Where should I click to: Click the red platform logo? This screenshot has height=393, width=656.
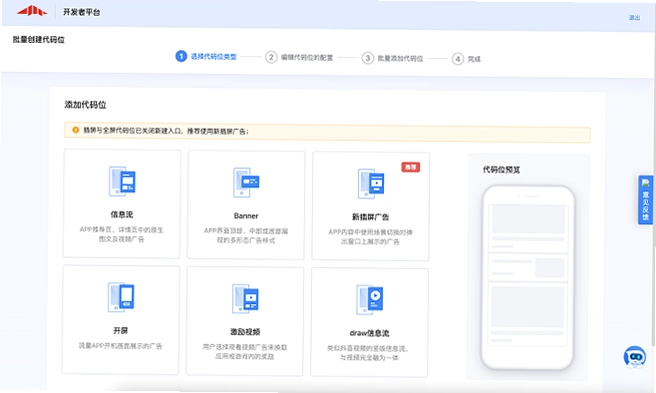click(x=32, y=10)
